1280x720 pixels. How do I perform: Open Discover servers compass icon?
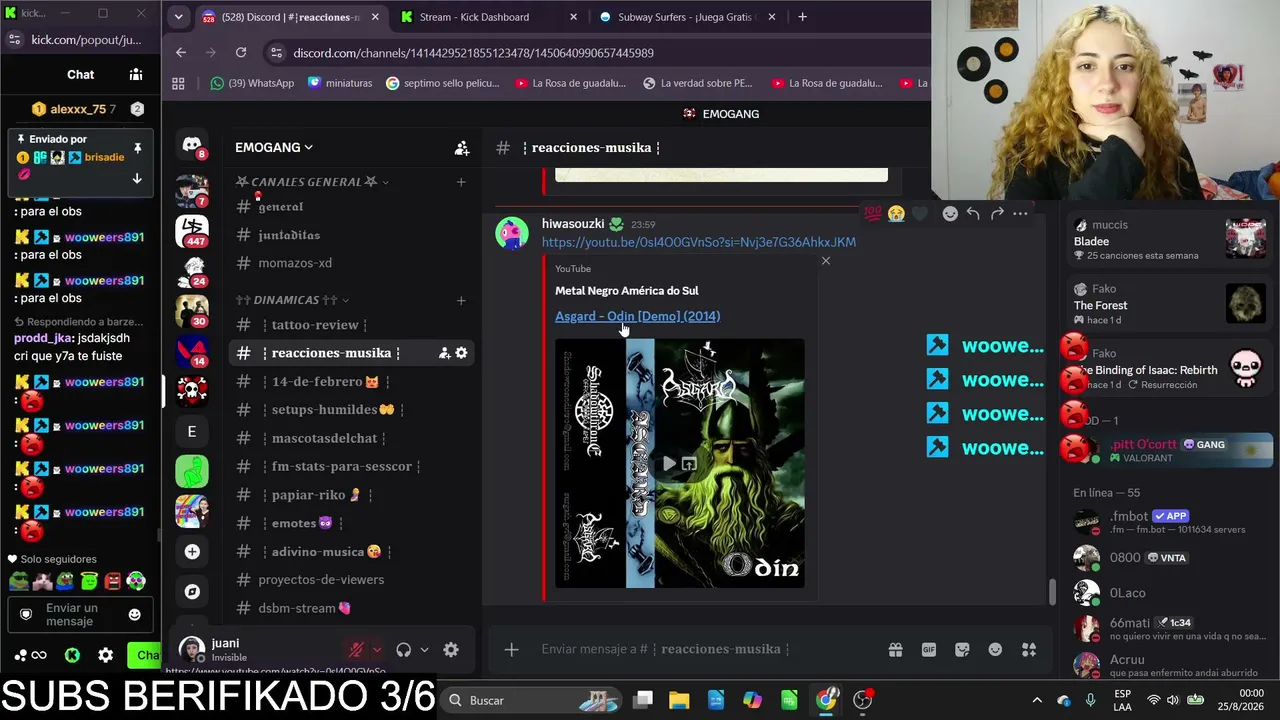(x=192, y=592)
